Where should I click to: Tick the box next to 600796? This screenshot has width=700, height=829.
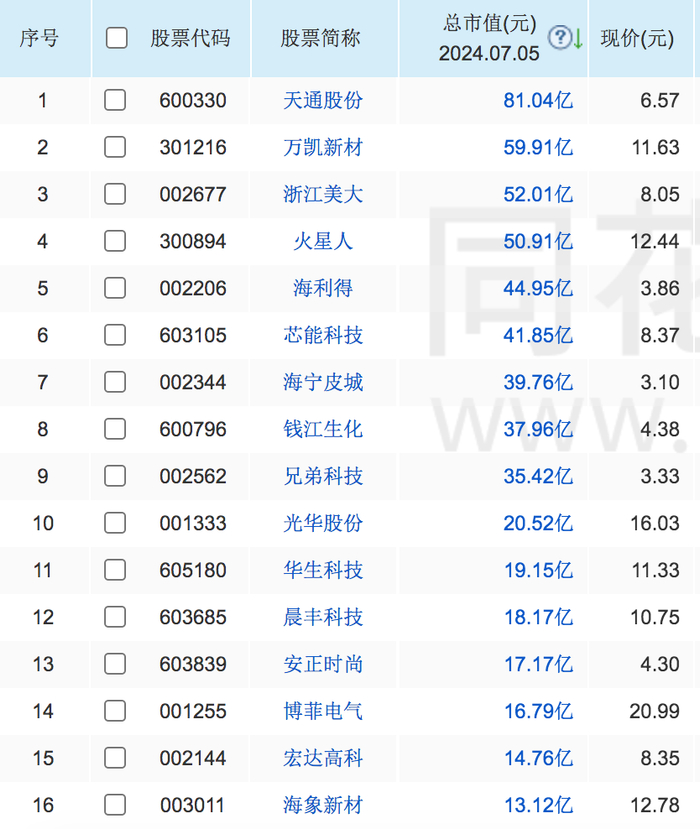click(x=115, y=429)
